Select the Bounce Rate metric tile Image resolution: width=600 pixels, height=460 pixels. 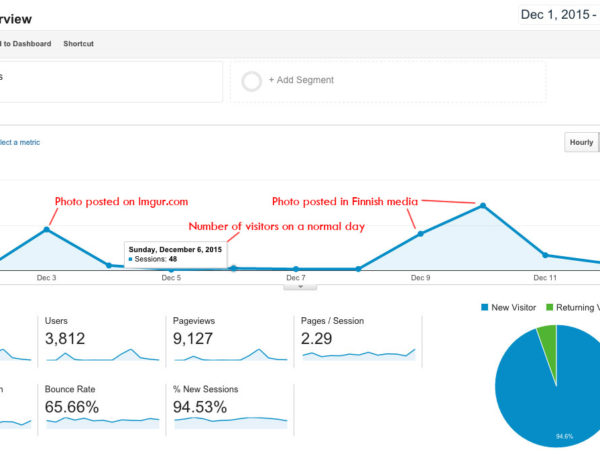102,409
